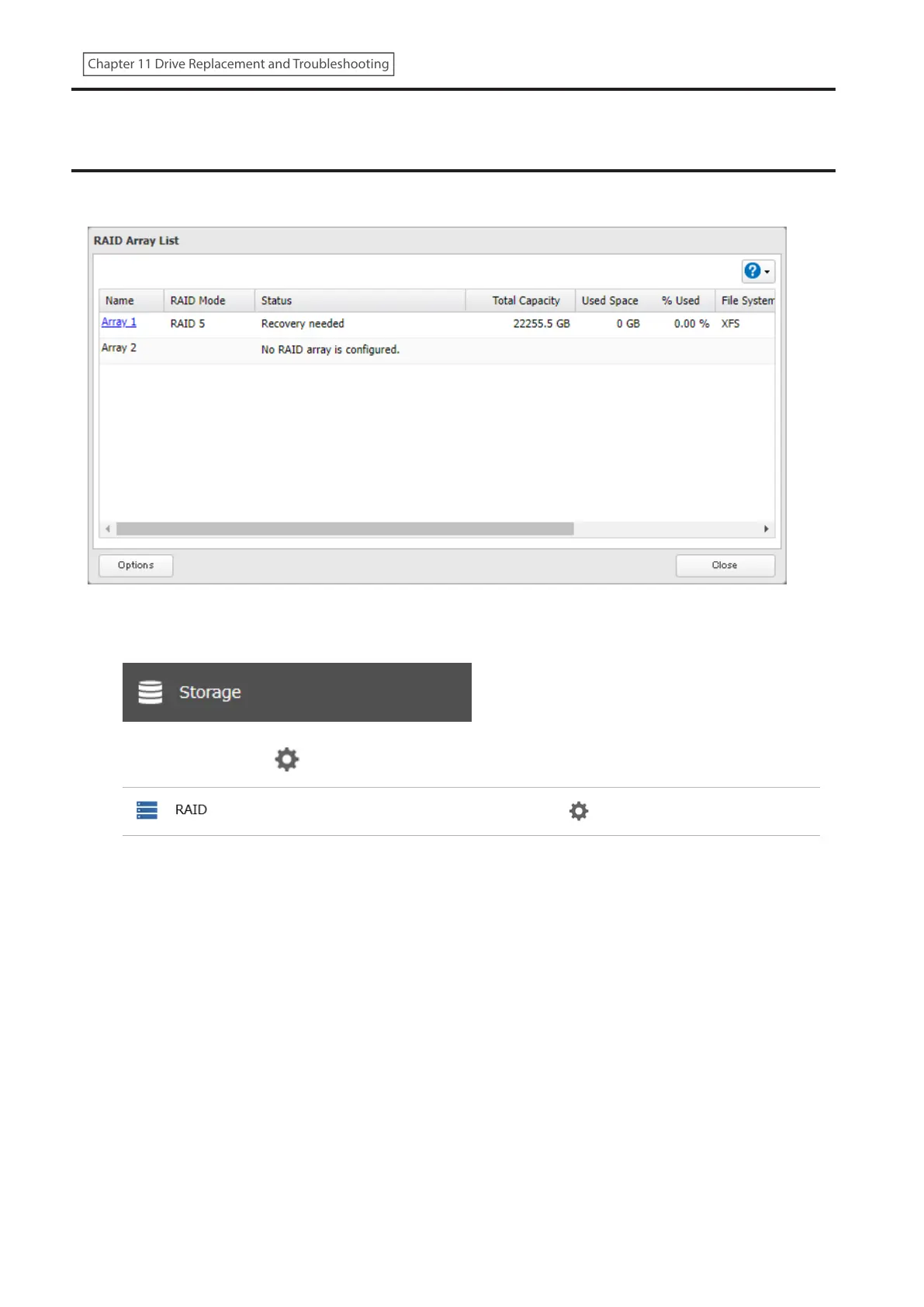
Task: Click the 22255.5 GB capacity value
Action: pos(542,324)
